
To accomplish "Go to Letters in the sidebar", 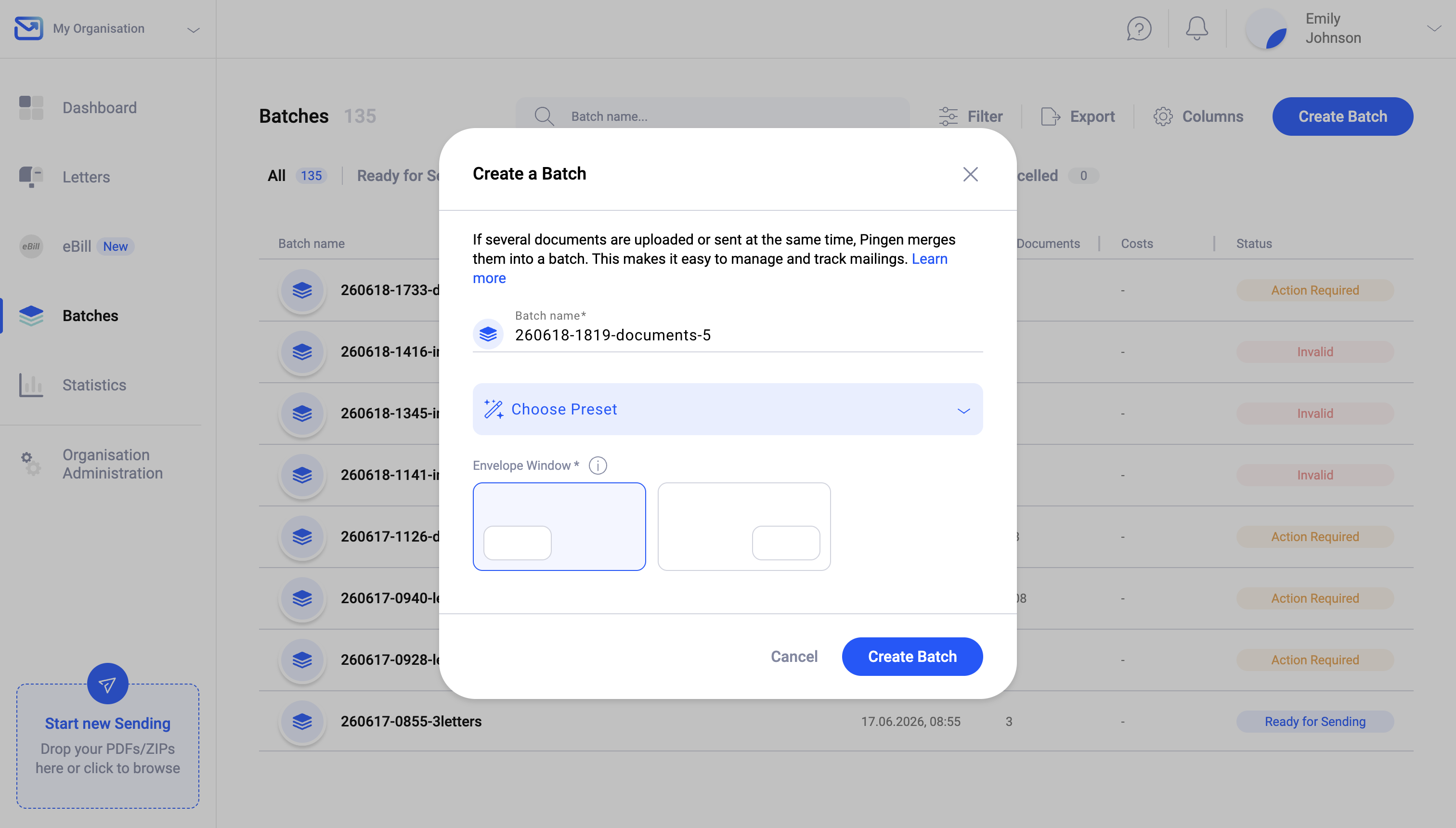I will click(x=86, y=177).
